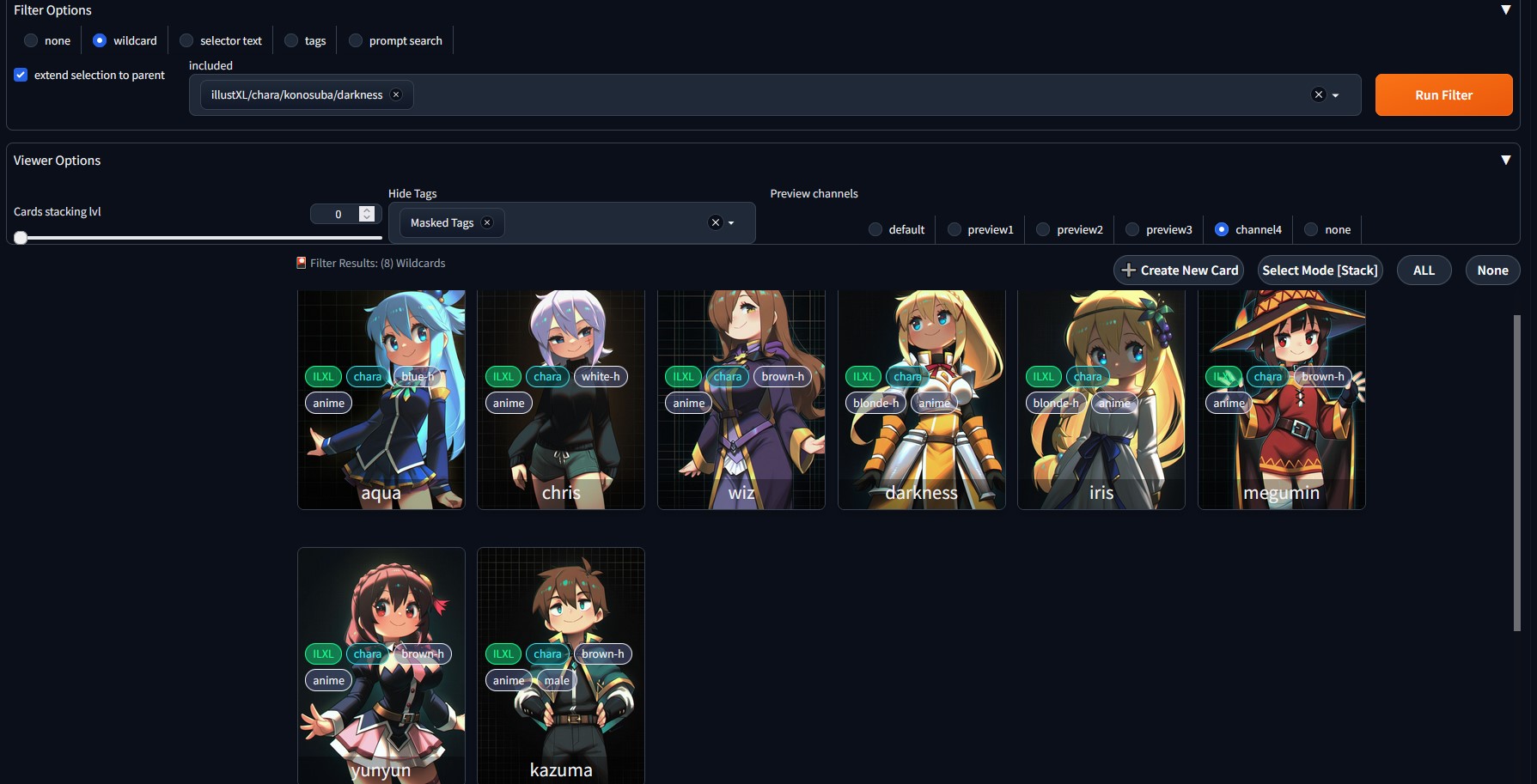Remove the illustXL/chara/konosuba/darkness wildcard token
Image resolution: width=1537 pixels, height=784 pixels.
pyautogui.click(x=396, y=94)
